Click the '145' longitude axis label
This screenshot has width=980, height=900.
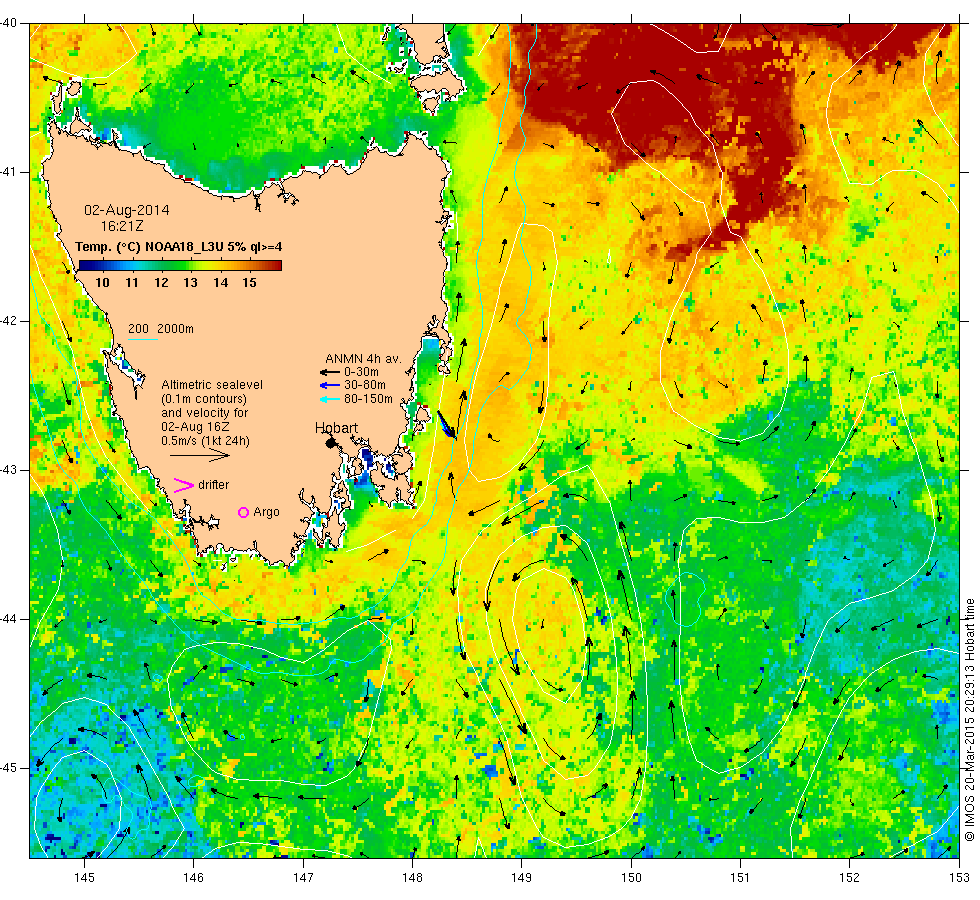(84, 878)
